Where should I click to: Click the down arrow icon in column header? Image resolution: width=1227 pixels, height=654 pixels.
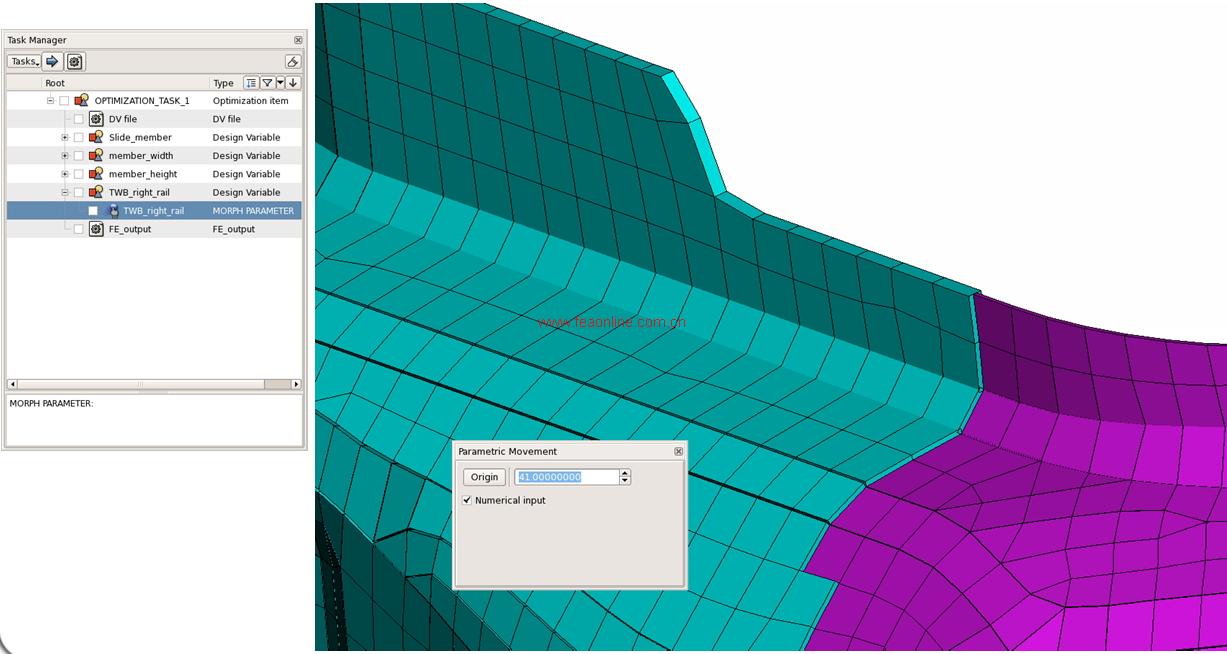[293, 83]
